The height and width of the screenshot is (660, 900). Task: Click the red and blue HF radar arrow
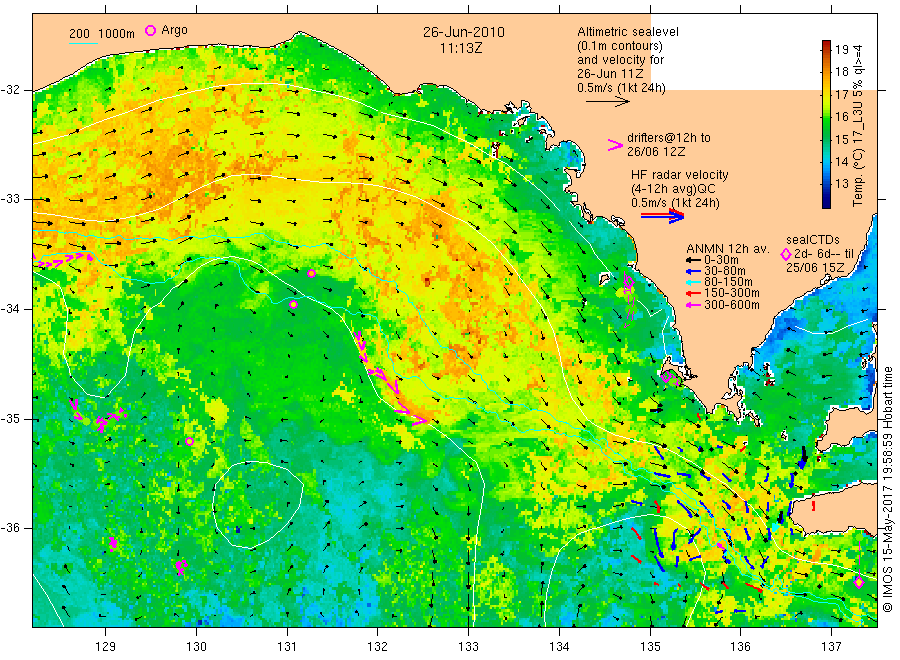663,216
